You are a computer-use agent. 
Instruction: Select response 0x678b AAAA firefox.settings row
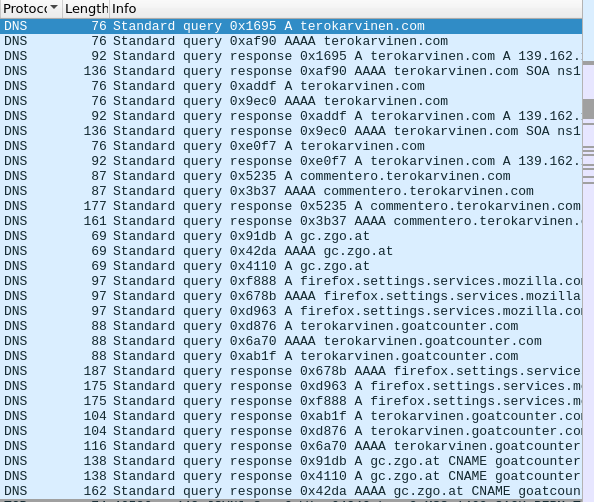click(291, 371)
